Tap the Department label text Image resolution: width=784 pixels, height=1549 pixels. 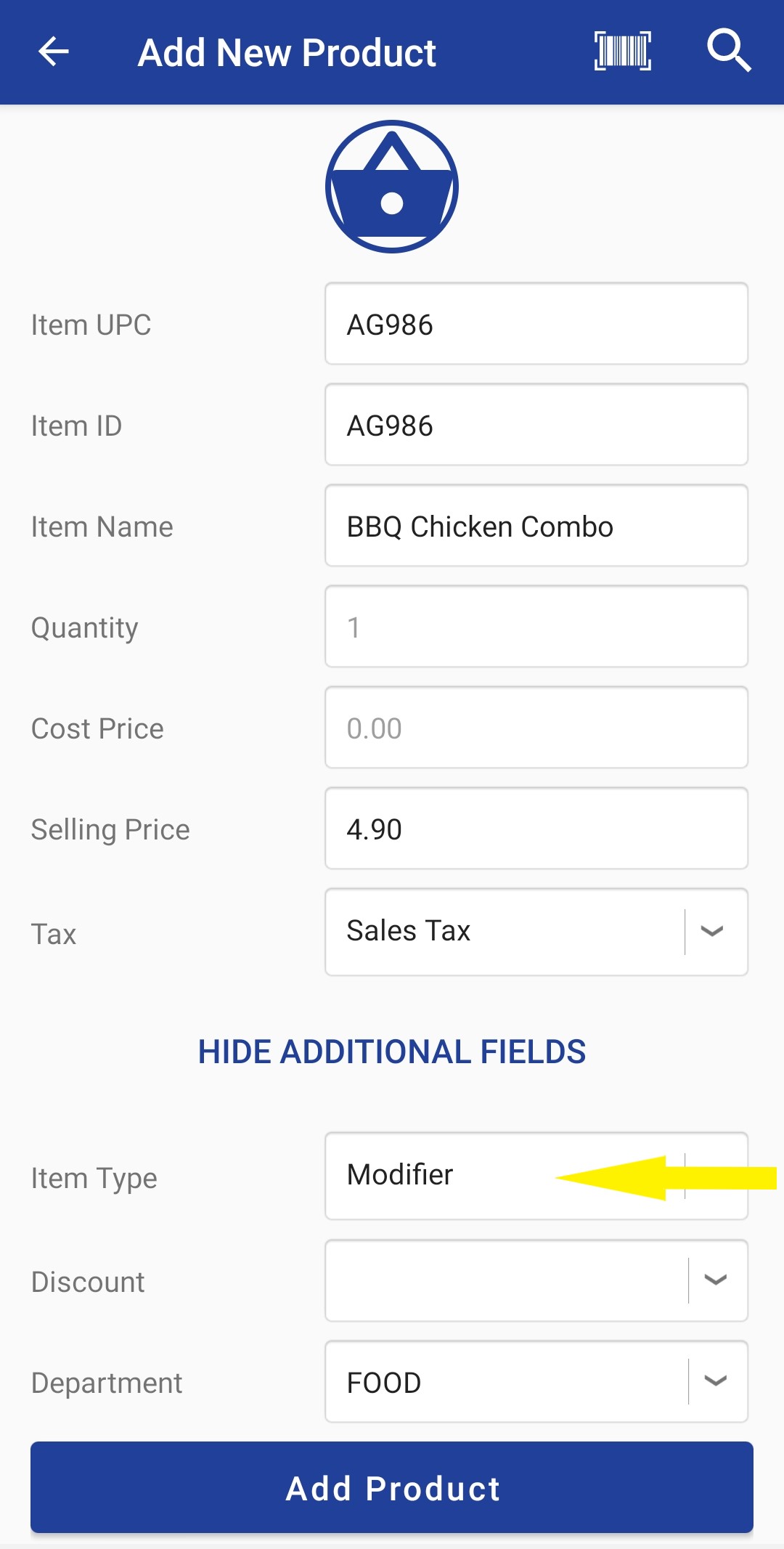(107, 1383)
